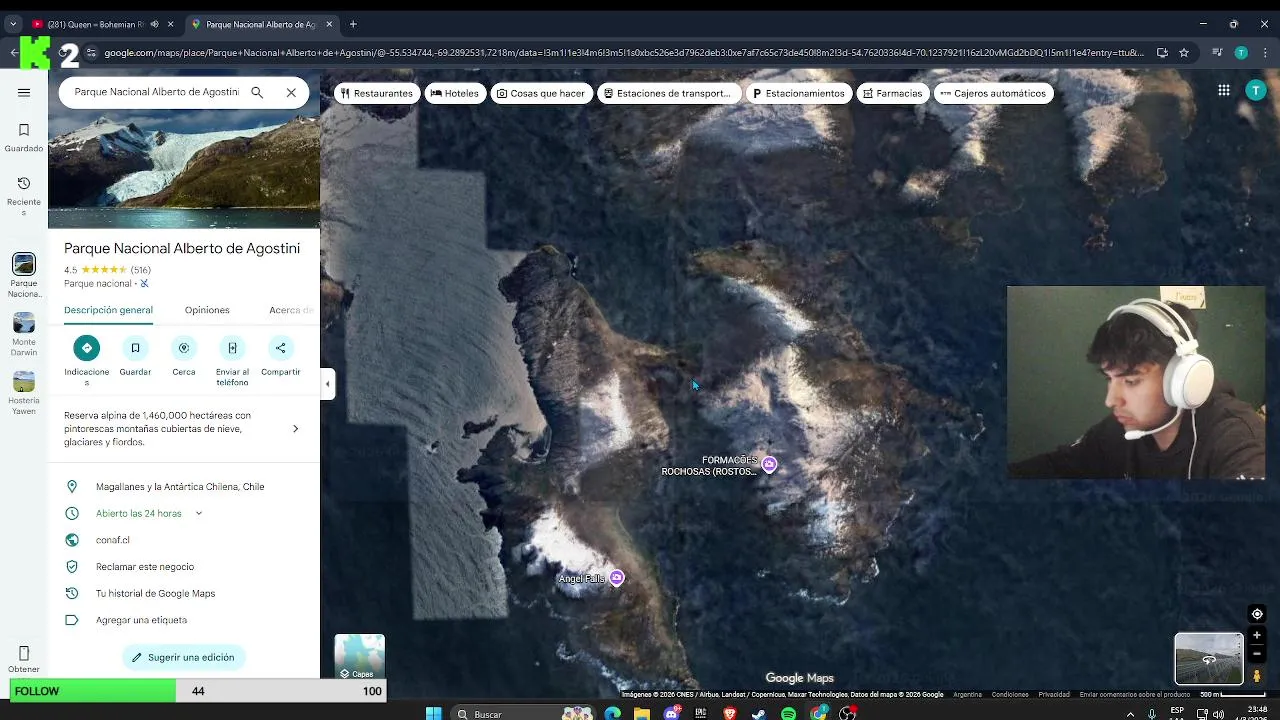
Task: Click the Privacidad footer link
Action: pos(1053,694)
